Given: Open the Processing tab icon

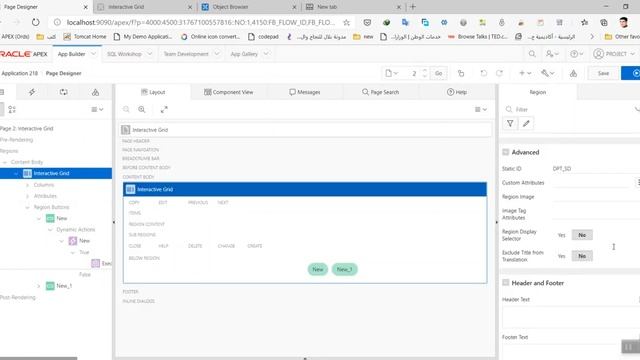Looking at the screenshot, I should (64, 92).
